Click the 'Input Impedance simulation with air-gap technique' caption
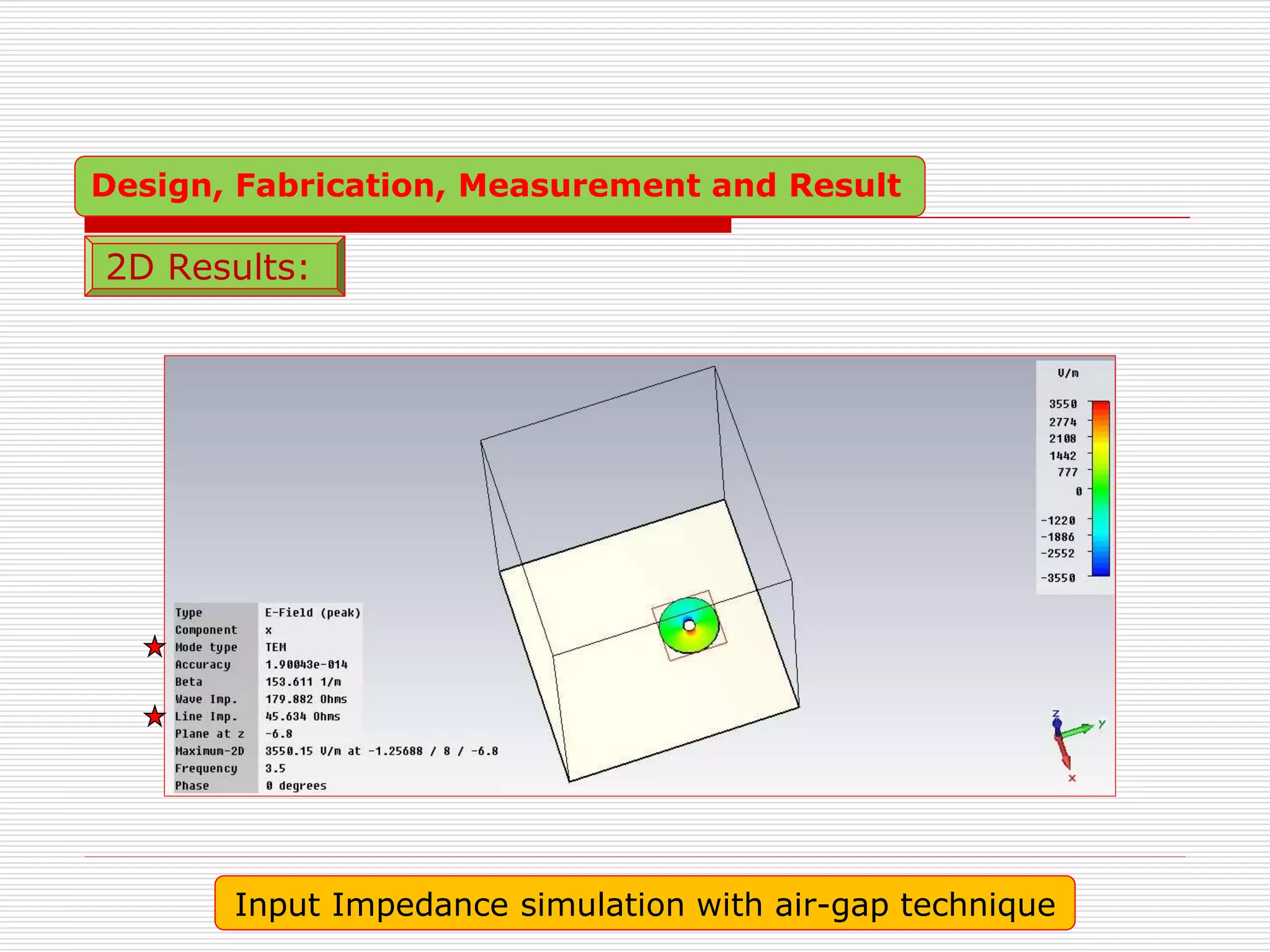Viewport: 1270px width, 952px height. point(644,903)
